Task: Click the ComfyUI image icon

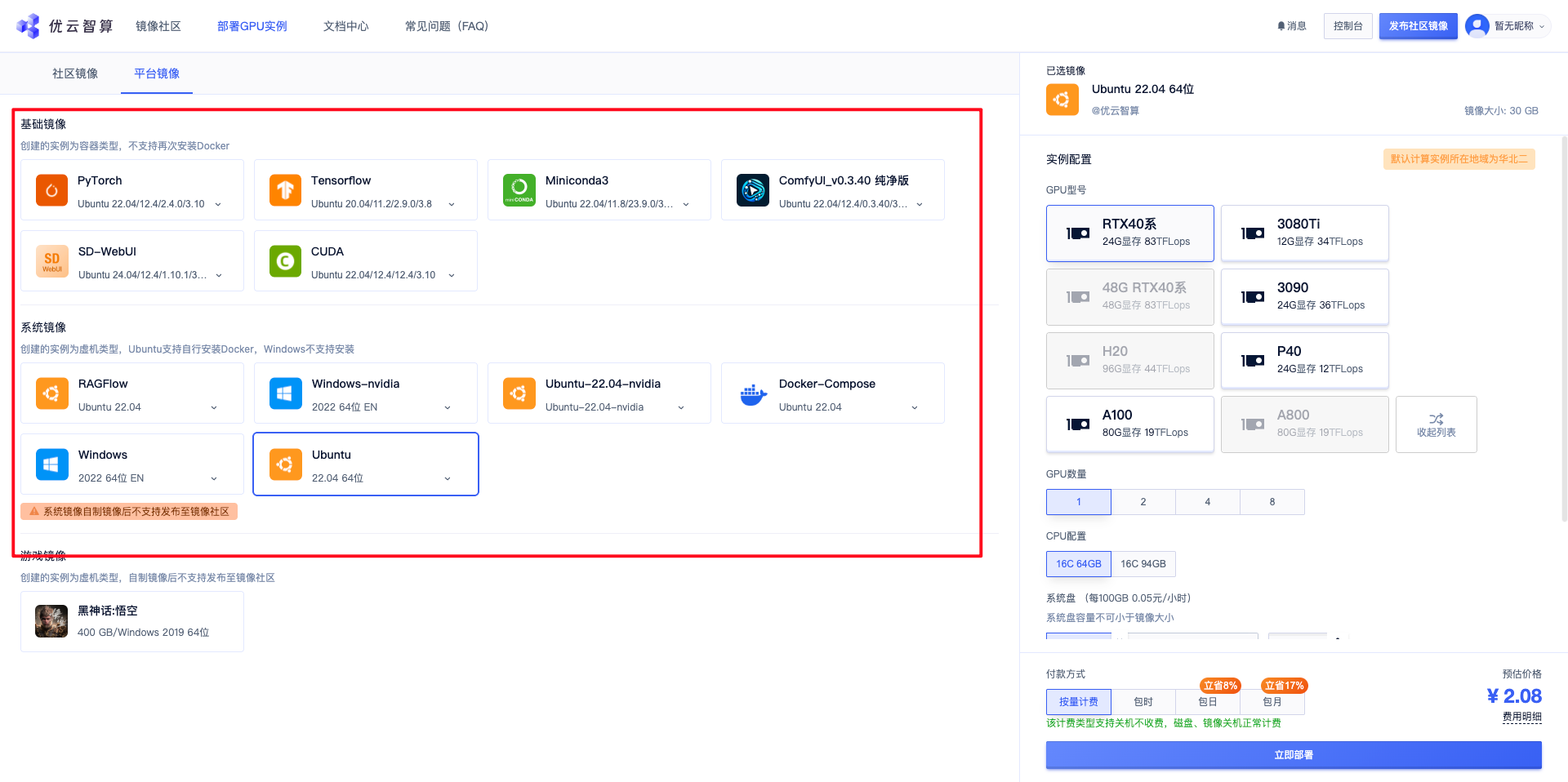Action: (x=752, y=190)
